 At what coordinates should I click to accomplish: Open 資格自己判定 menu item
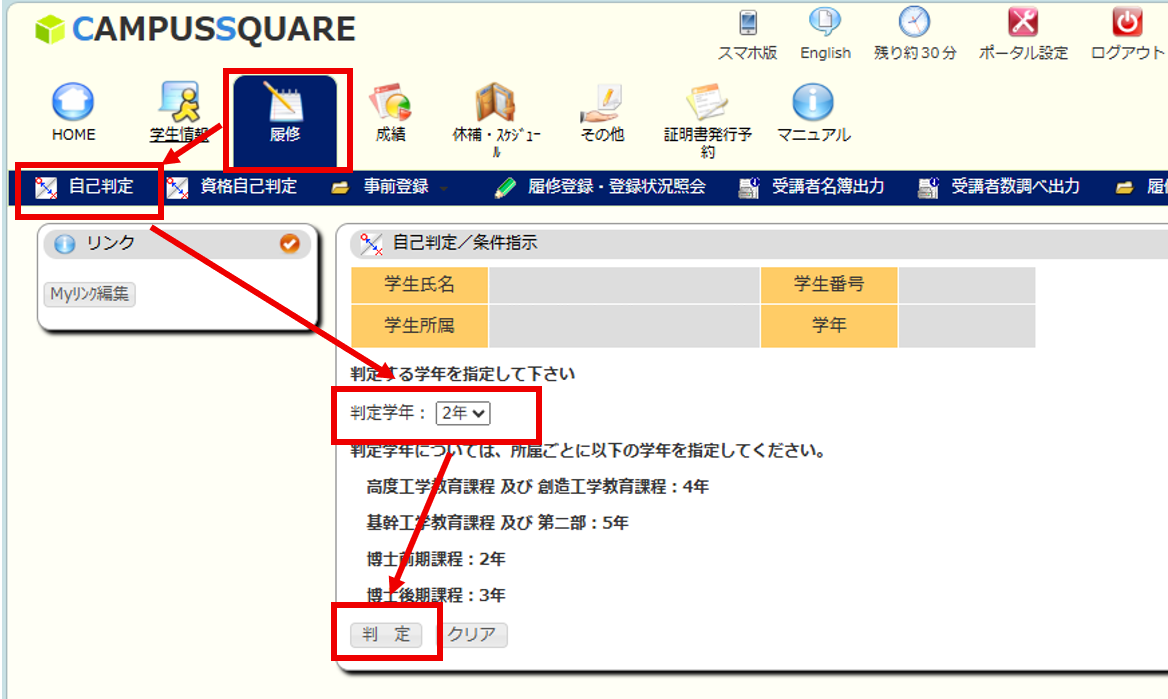click(x=231, y=187)
